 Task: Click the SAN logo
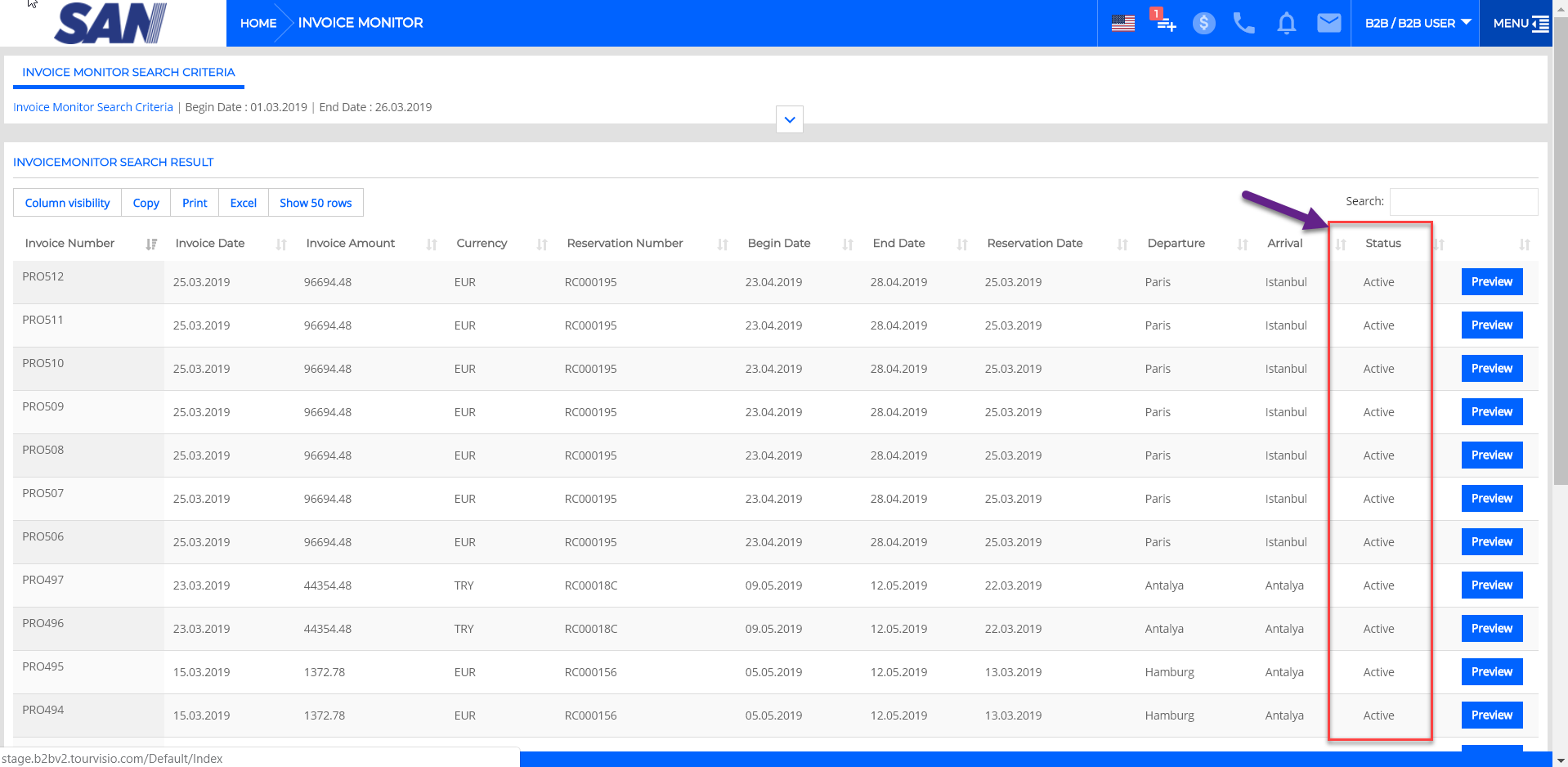tap(111, 23)
